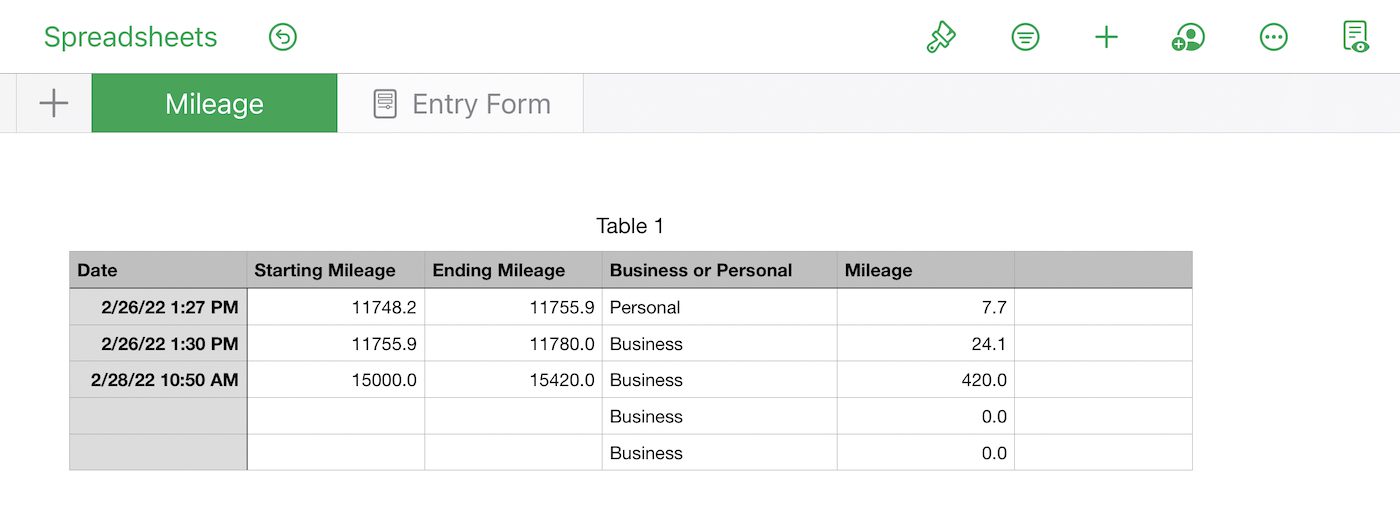The height and width of the screenshot is (518, 1400).
Task: Add a new sheet with the plus tab
Action: [x=53, y=103]
